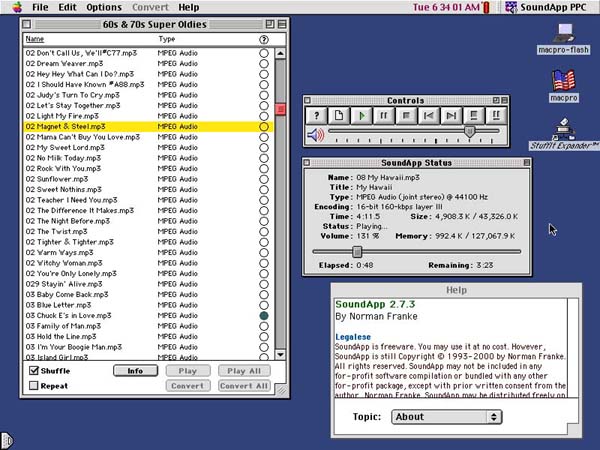Click the question mark column header icon

(264, 39)
